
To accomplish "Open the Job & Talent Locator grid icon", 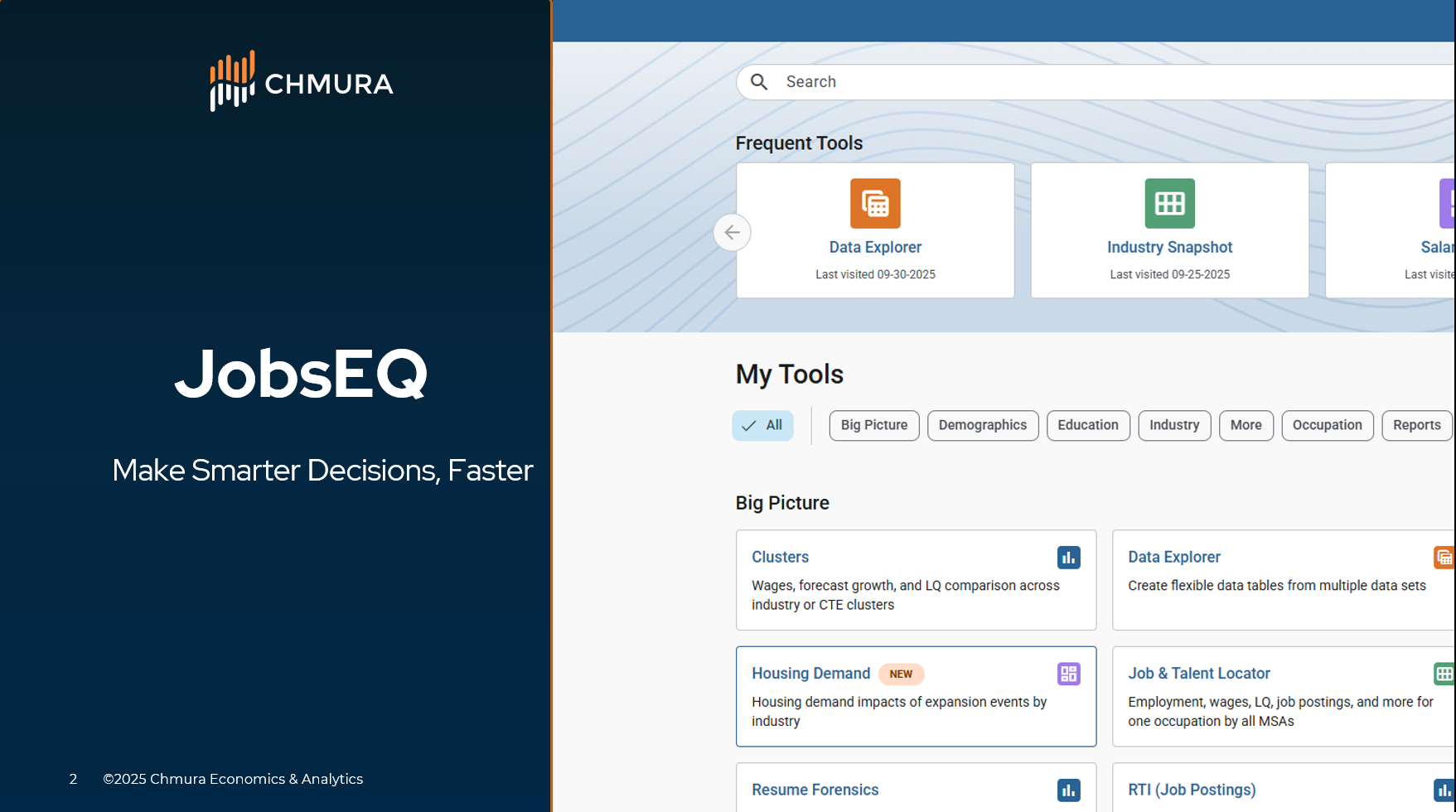I will 1445,674.
